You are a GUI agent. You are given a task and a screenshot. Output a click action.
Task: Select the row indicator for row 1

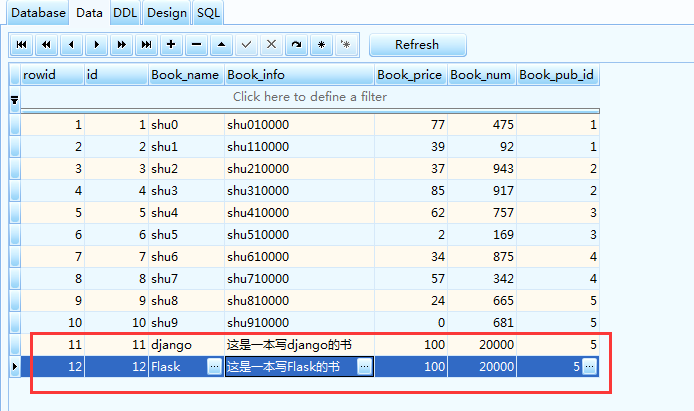pos(15,125)
